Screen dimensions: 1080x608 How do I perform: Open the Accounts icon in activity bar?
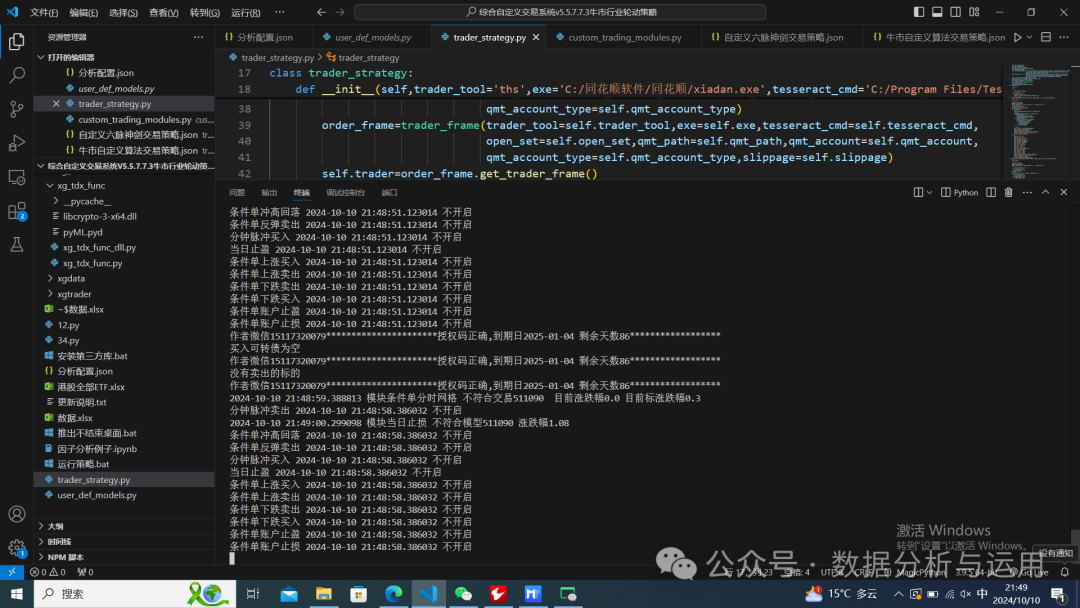17,514
